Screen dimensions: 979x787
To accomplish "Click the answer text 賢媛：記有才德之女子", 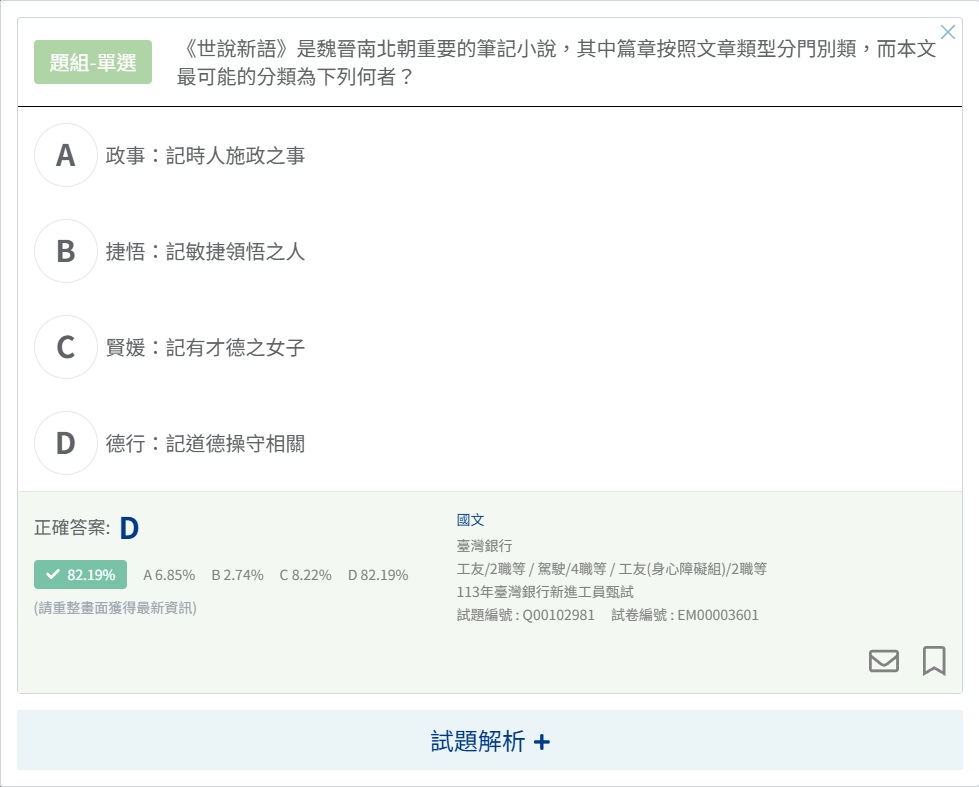I will (205, 348).
